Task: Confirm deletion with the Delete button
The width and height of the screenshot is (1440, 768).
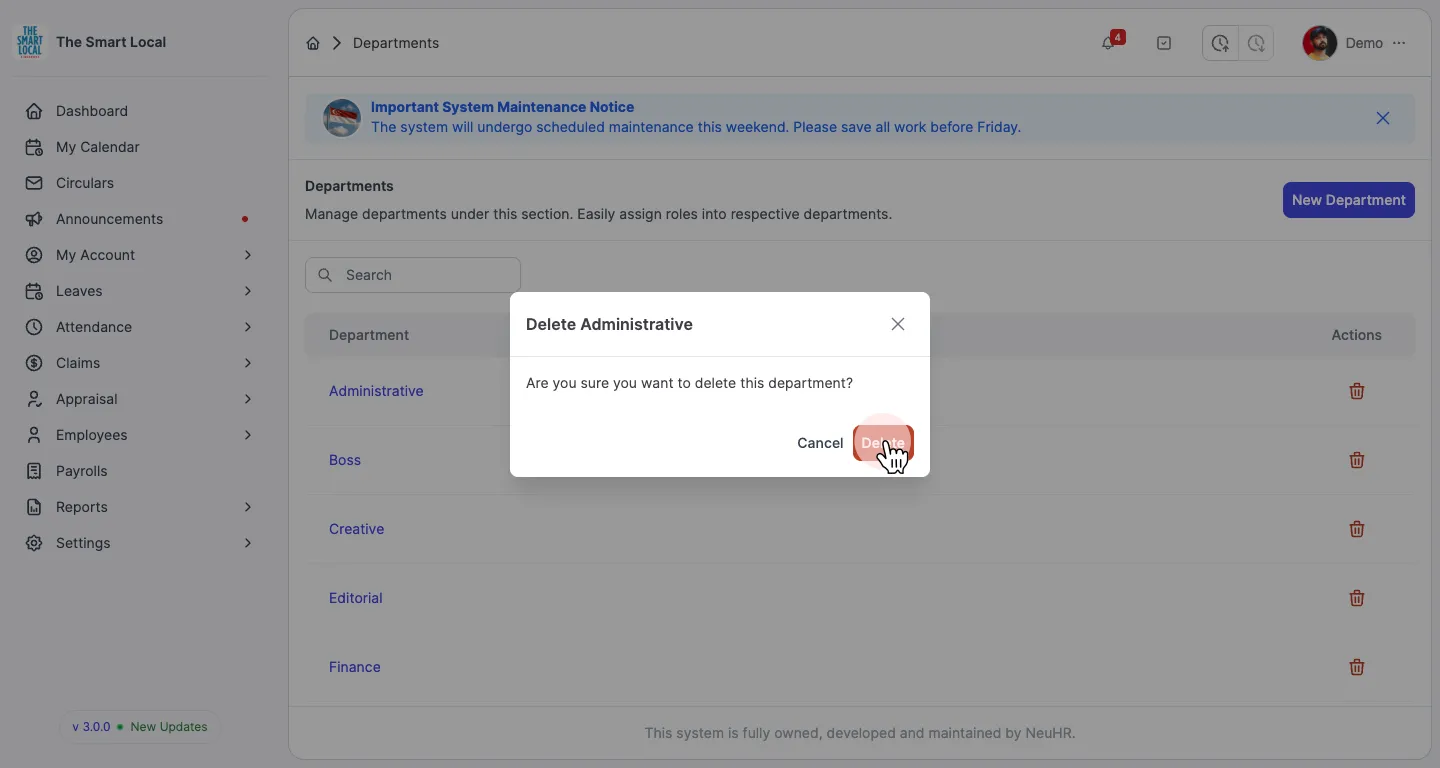Action: tap(883, 443)
